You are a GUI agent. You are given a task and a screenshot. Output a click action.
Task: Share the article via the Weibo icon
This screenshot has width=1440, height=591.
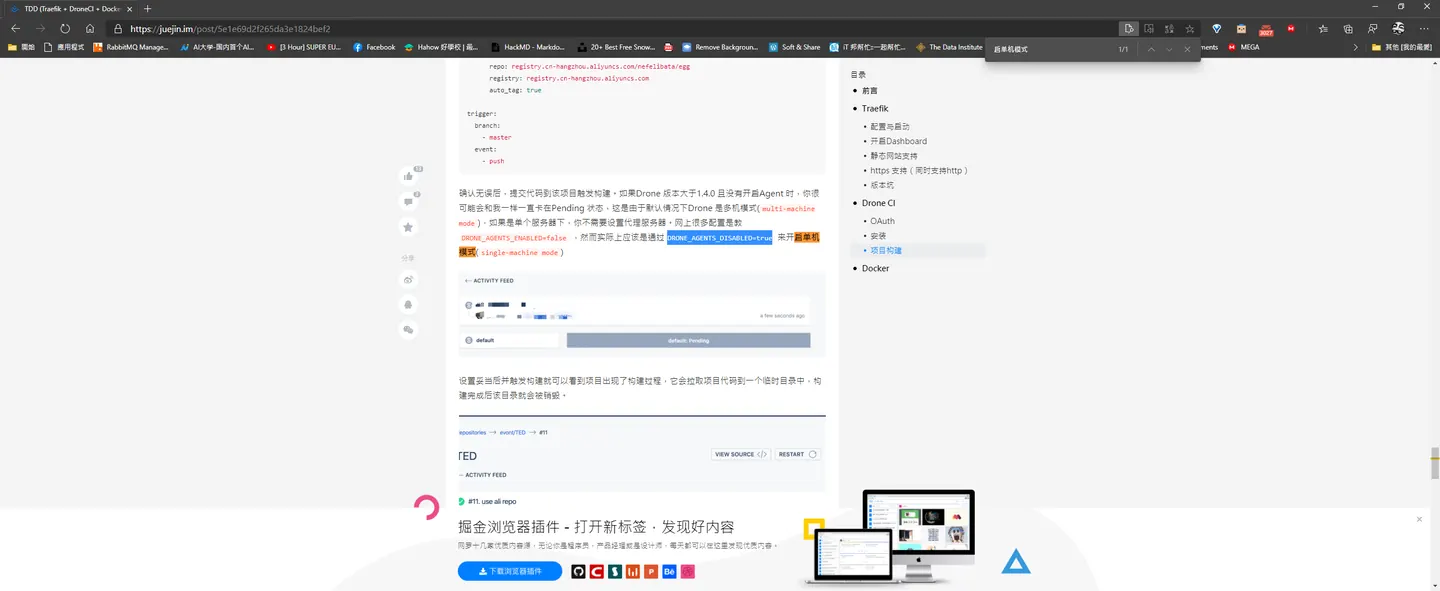click(408, 278)
